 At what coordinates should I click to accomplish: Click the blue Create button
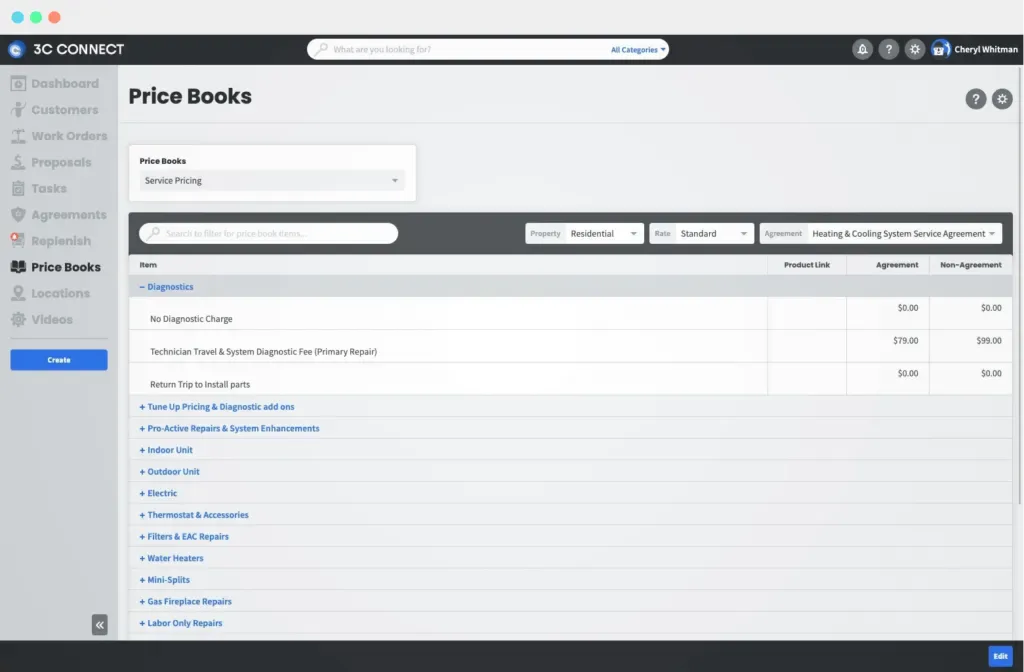click(59, 360)
